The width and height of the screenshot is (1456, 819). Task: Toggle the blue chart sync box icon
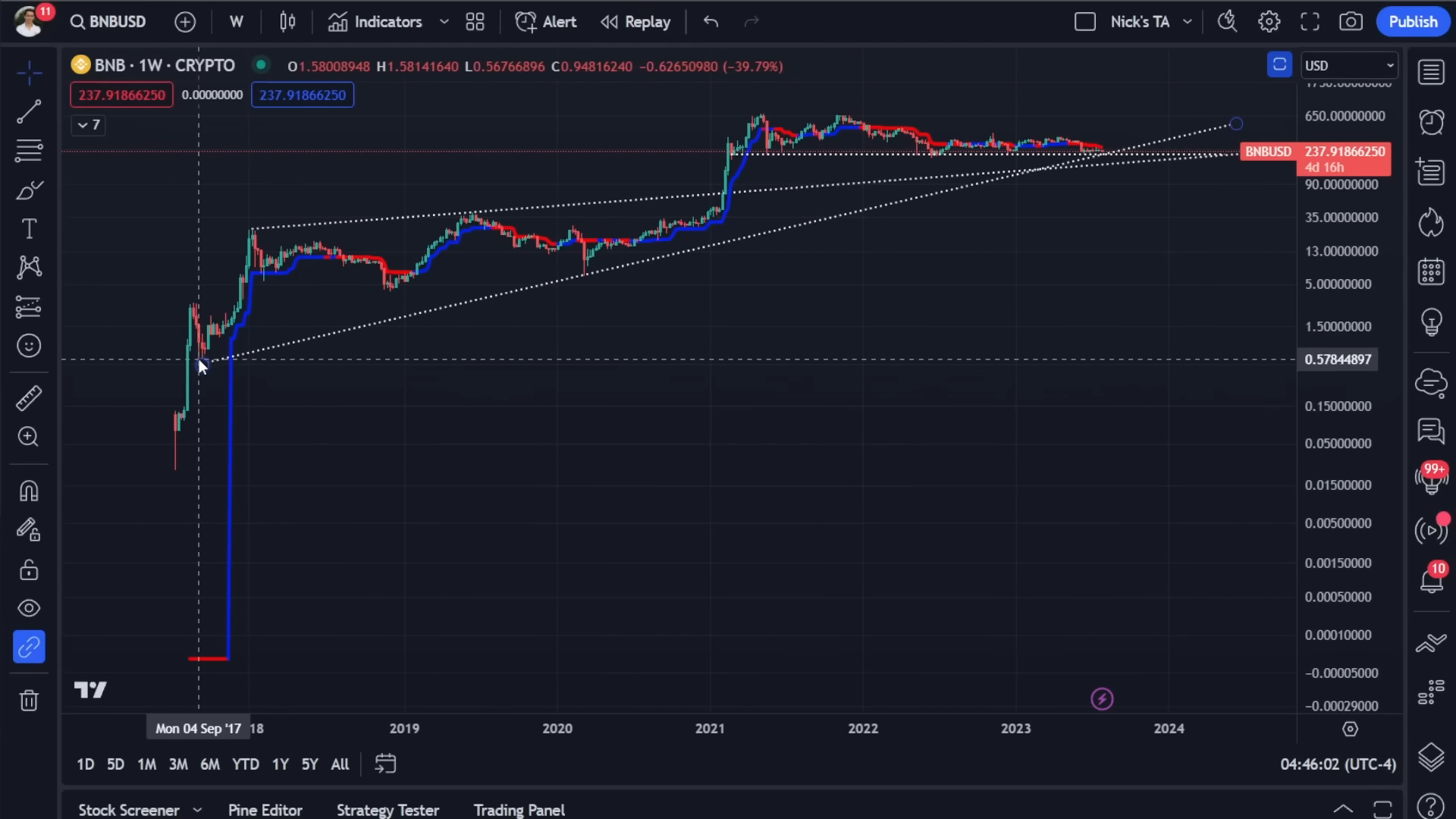[1279, 65]
